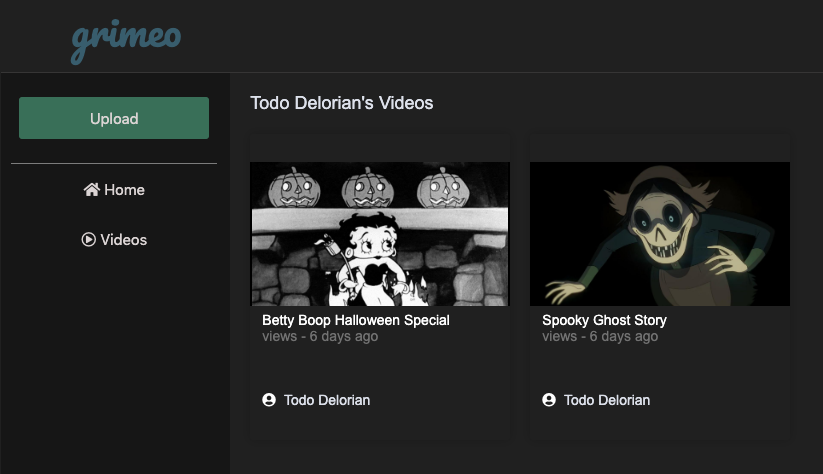Click the Betty Boop Halloween Special title
823x474 pixels.
pos(356,320)
